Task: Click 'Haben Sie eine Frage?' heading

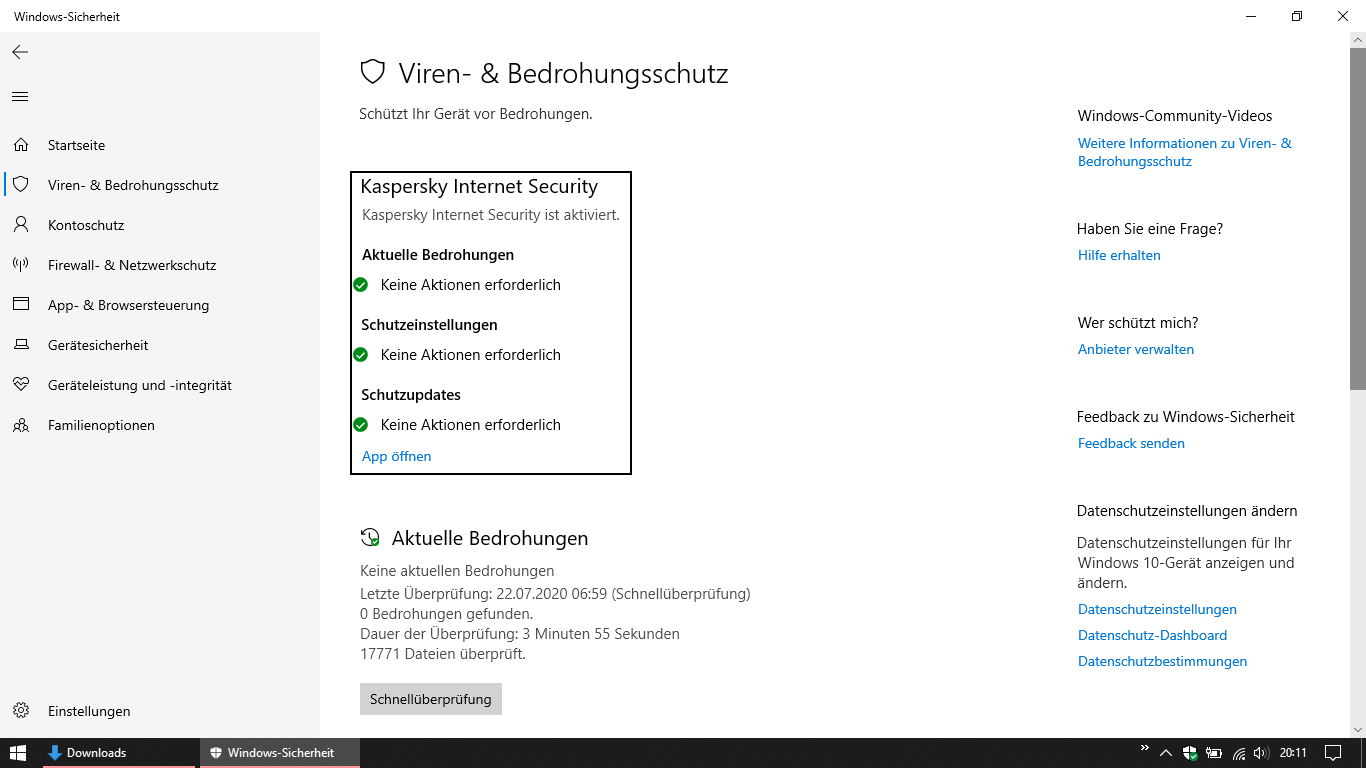Action: [x=1150, y=229]
